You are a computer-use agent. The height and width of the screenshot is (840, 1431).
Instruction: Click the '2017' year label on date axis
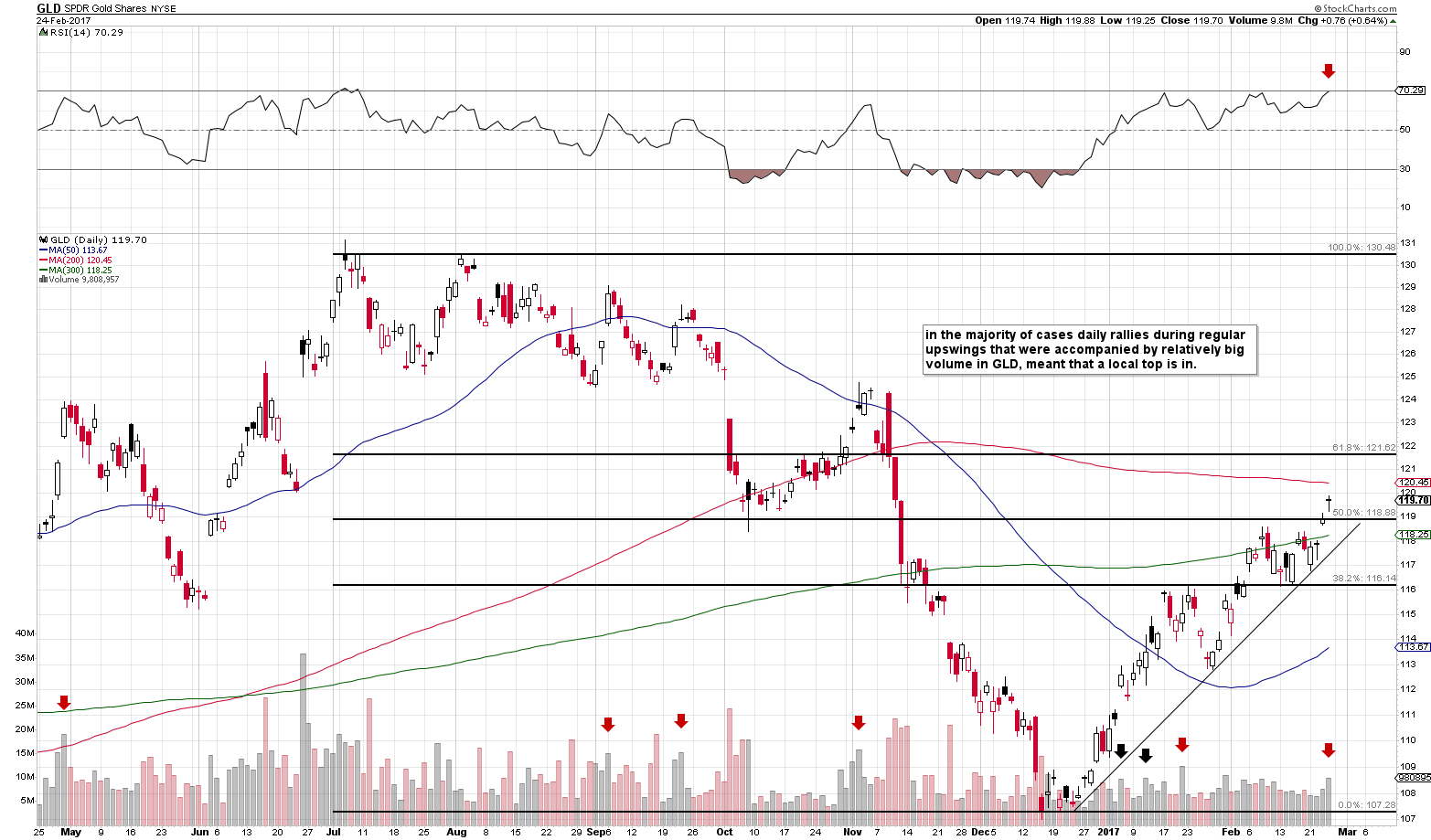pos(1108,833)
